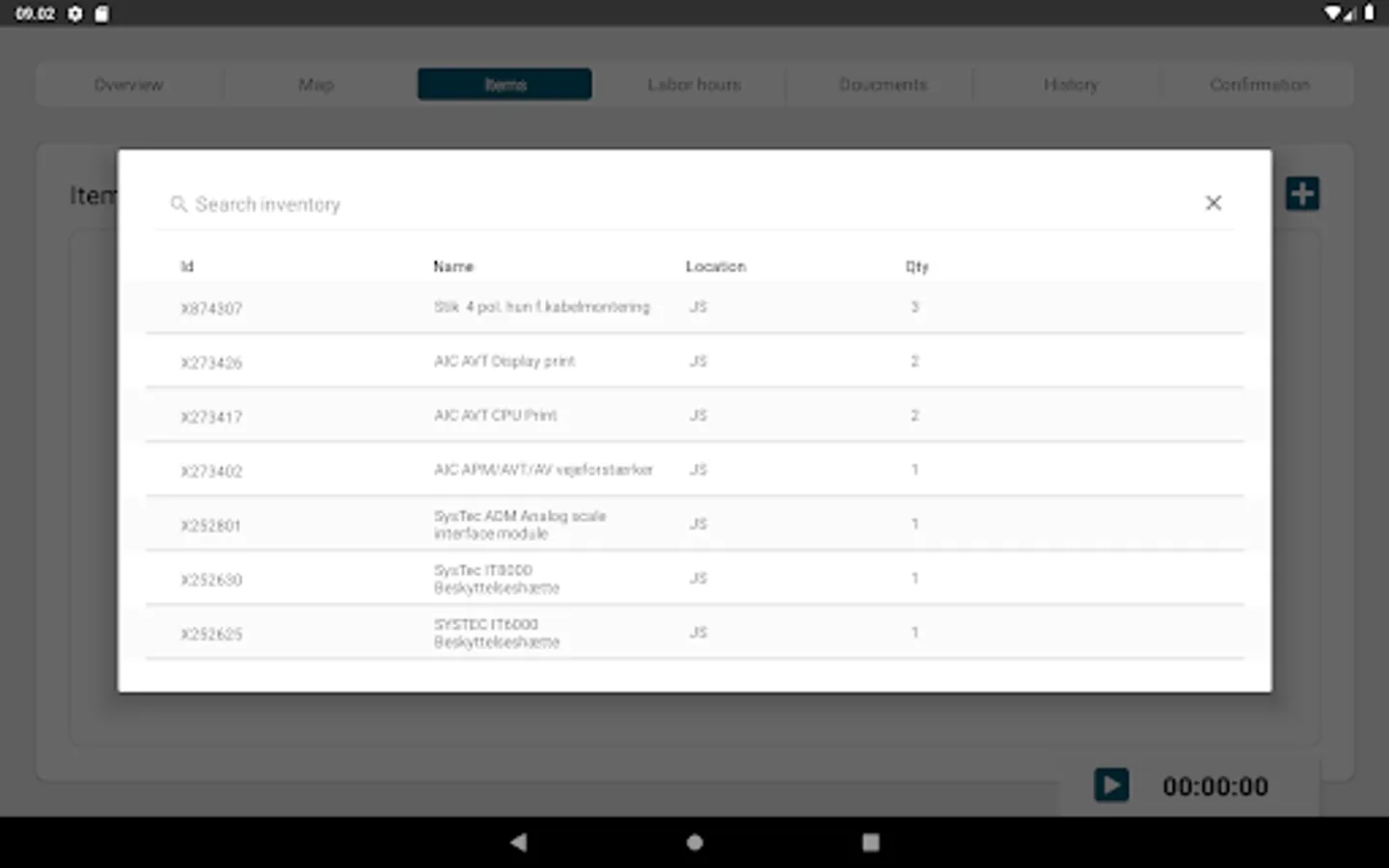
Task: Tap the Android recent apps button
Action: coord(870,842)
